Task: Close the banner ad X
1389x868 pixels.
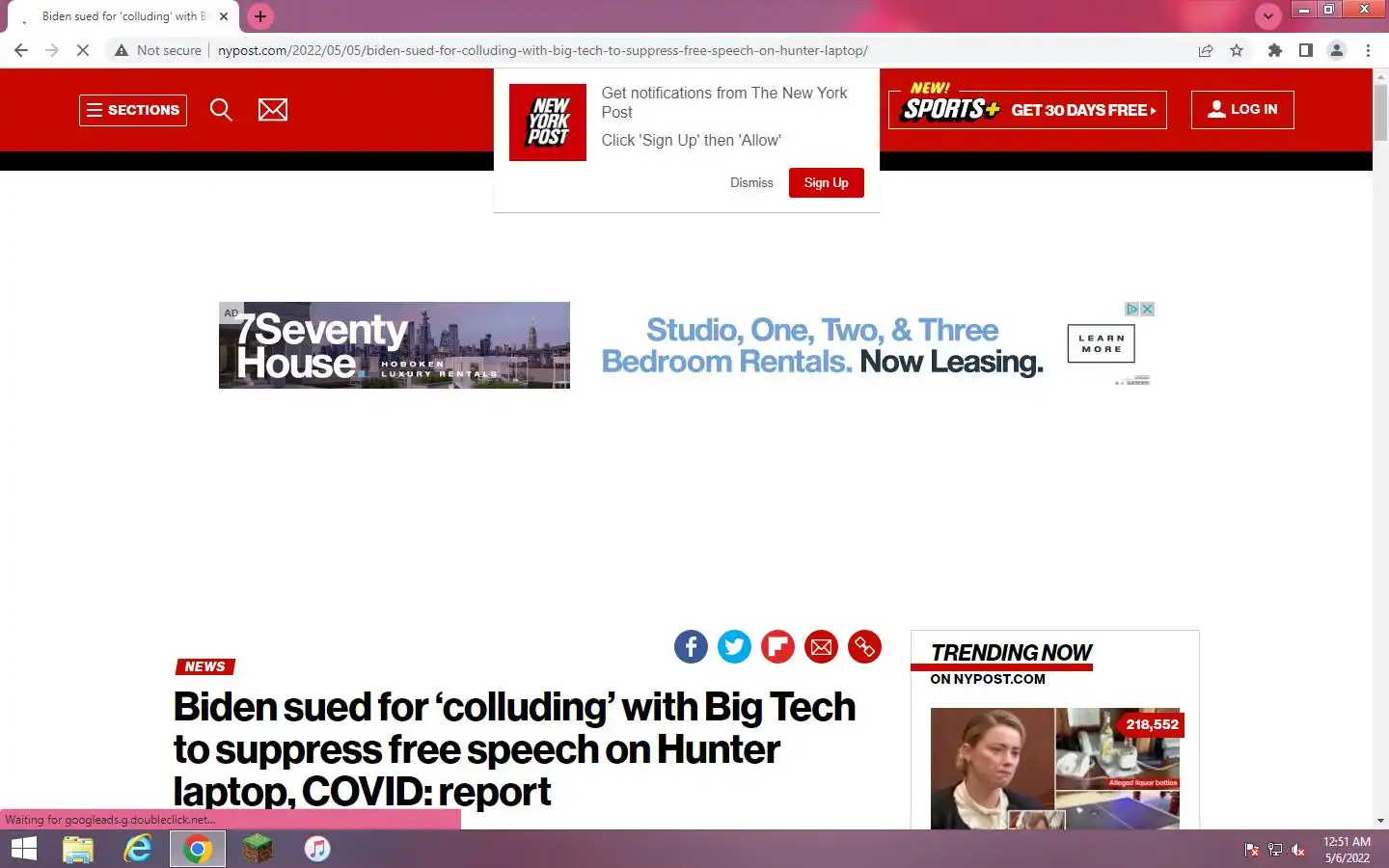Action: (x=1148, y=310)
